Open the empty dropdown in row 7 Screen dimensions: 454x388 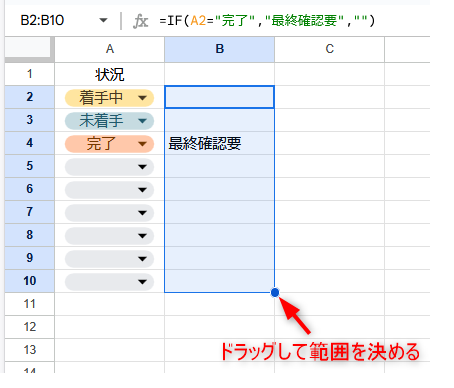tap(142, 213)
